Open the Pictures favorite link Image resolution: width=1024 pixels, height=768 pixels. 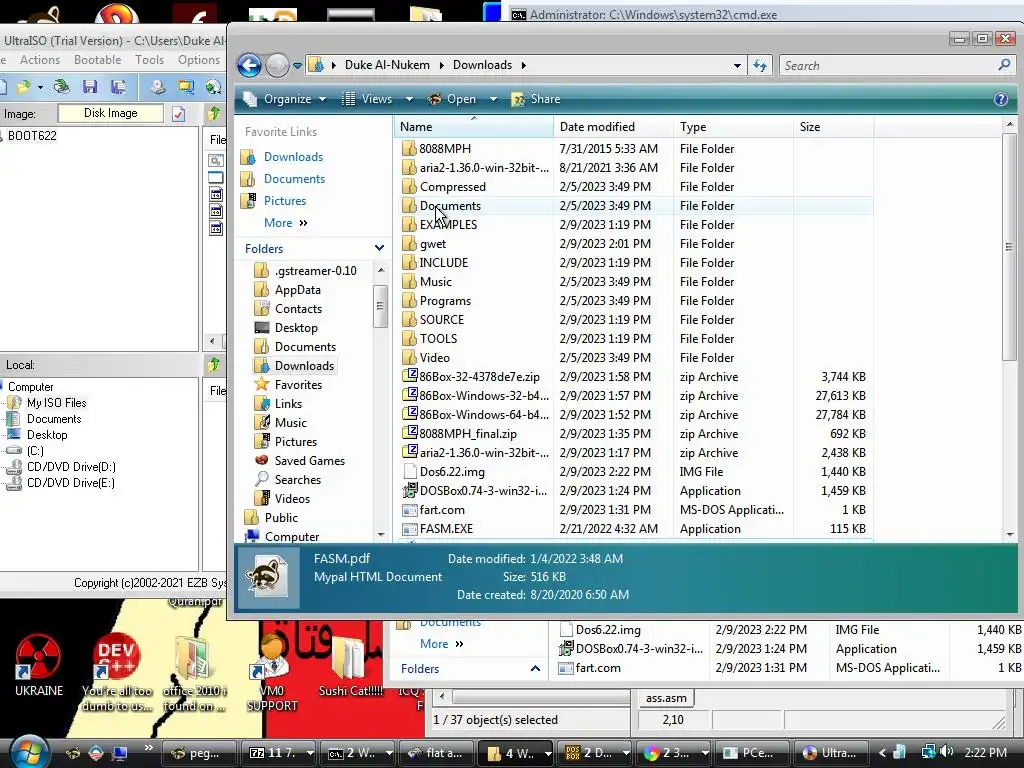click(285, 200)
